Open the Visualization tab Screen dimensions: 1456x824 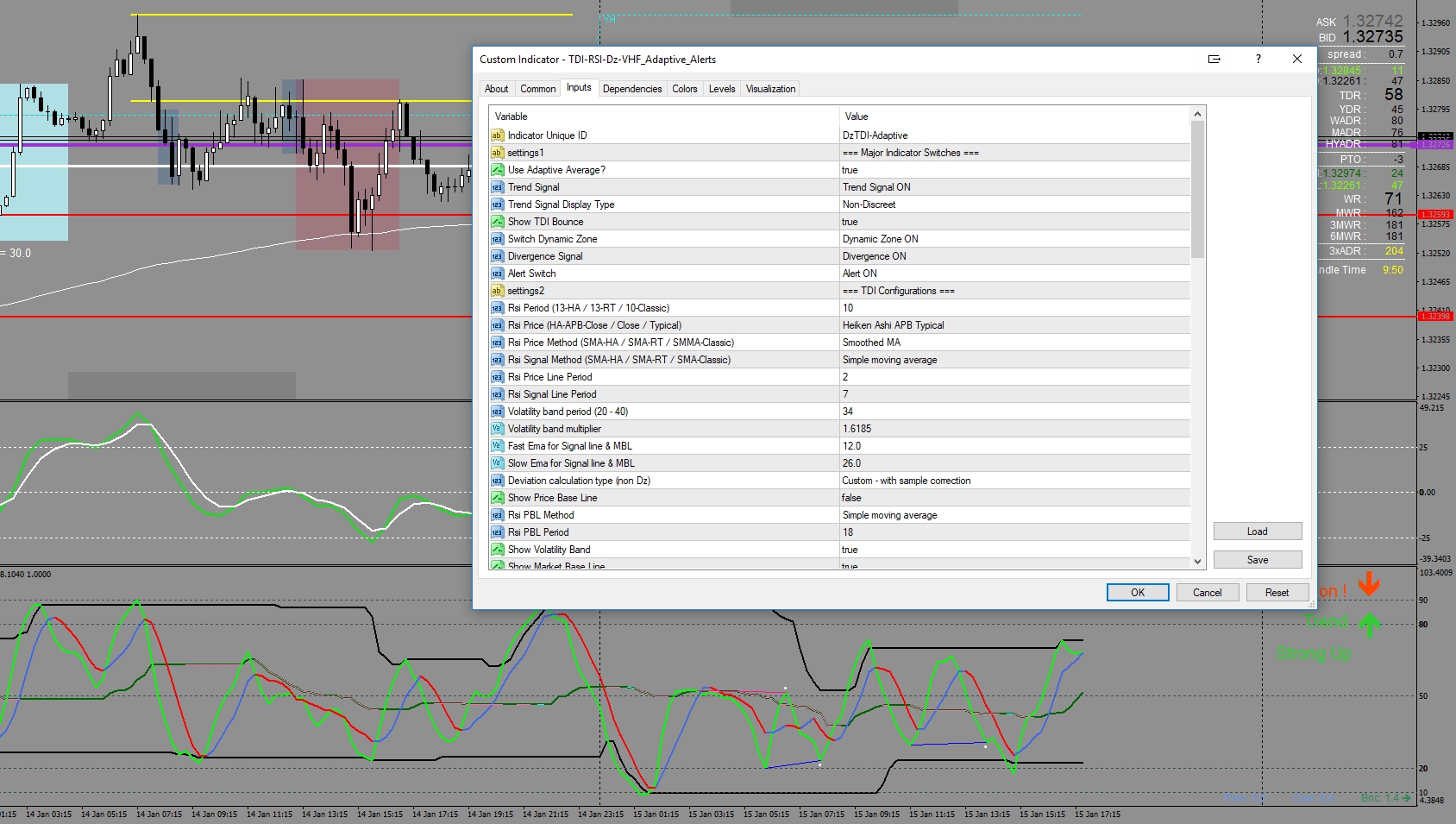pyautogui.click(x=770, y=89)
